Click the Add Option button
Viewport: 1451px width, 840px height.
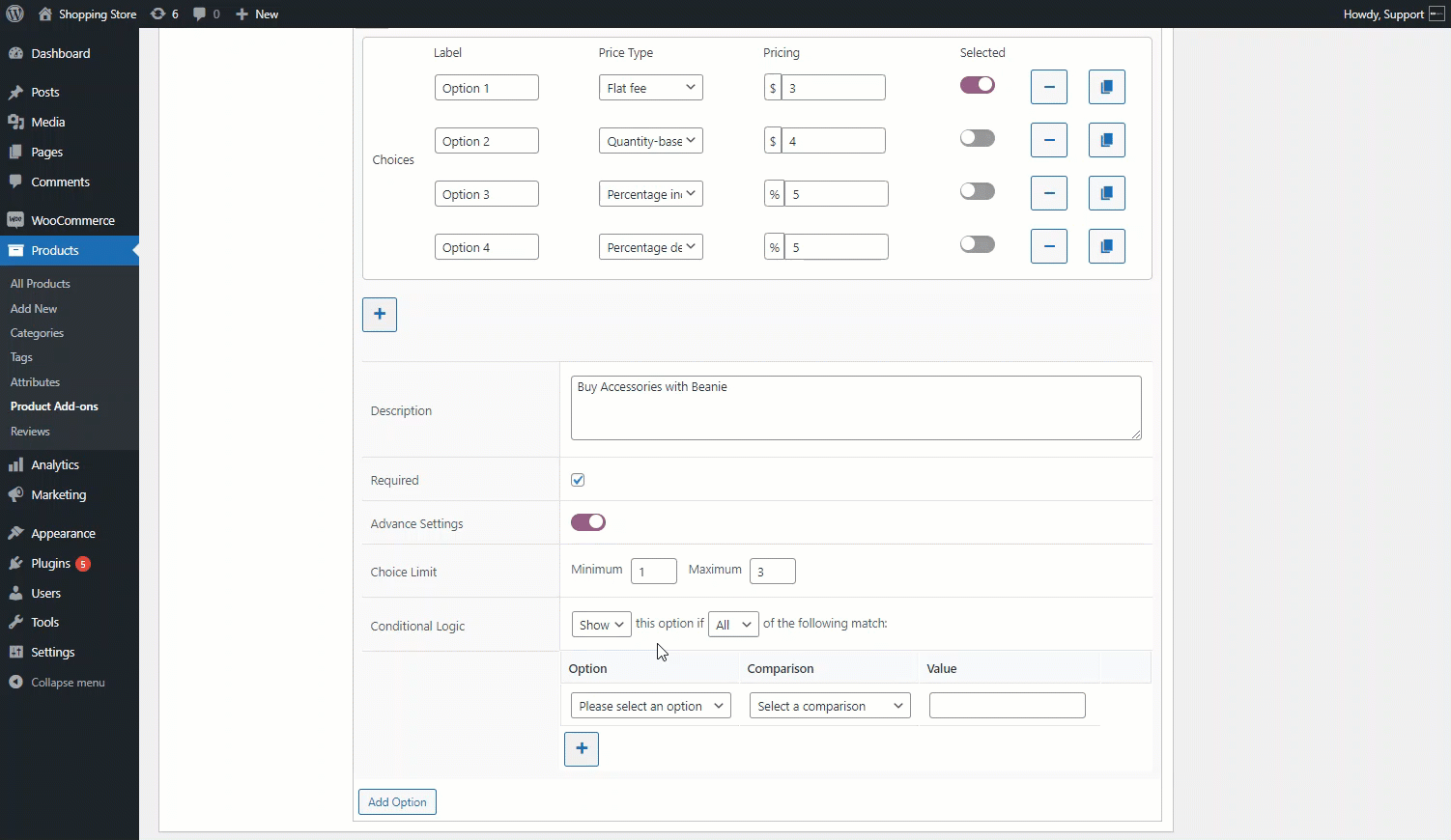[397, 802]
